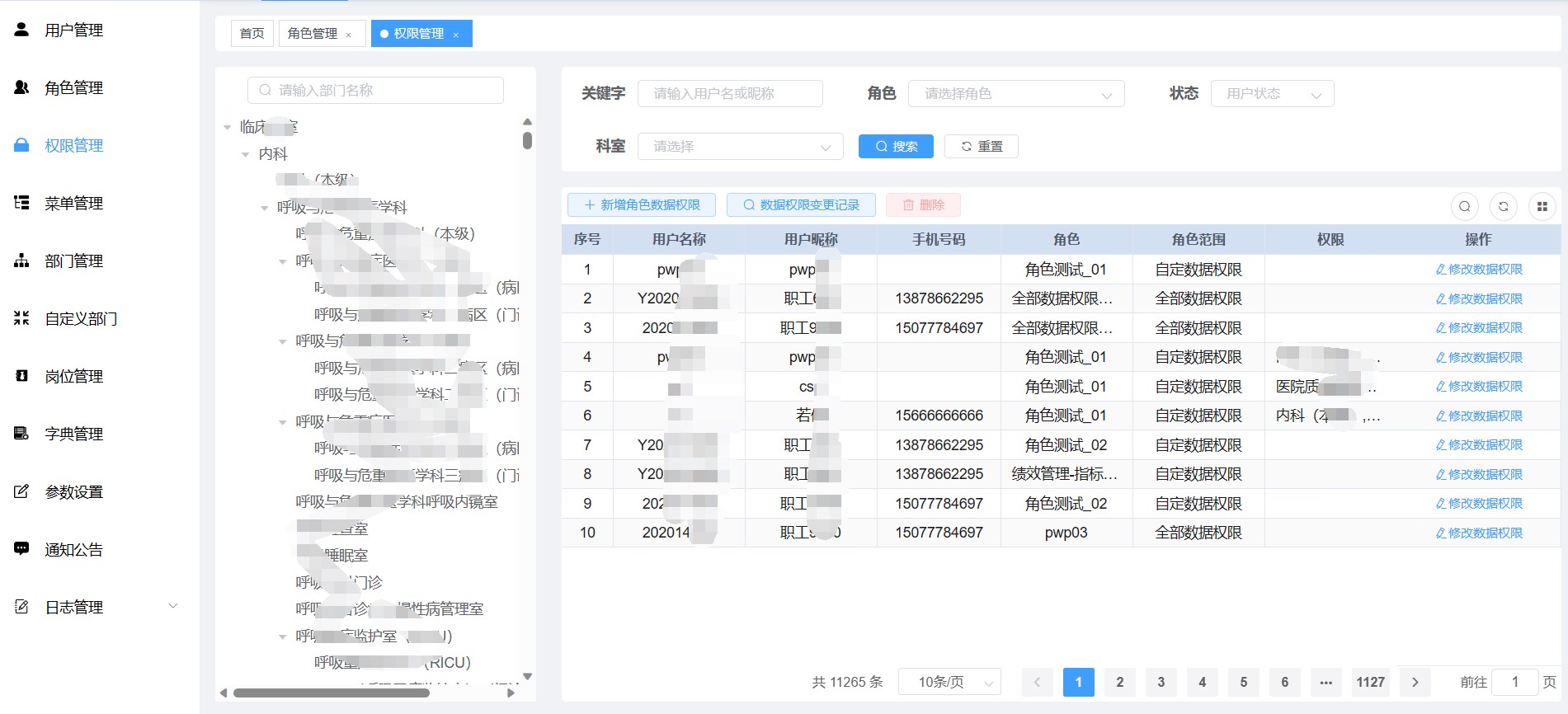Collapse the 呼吸与...学科 tree node arrow
Image resolution: width=1568 pixels, height=714 pixels.
(x=264, y=209)
